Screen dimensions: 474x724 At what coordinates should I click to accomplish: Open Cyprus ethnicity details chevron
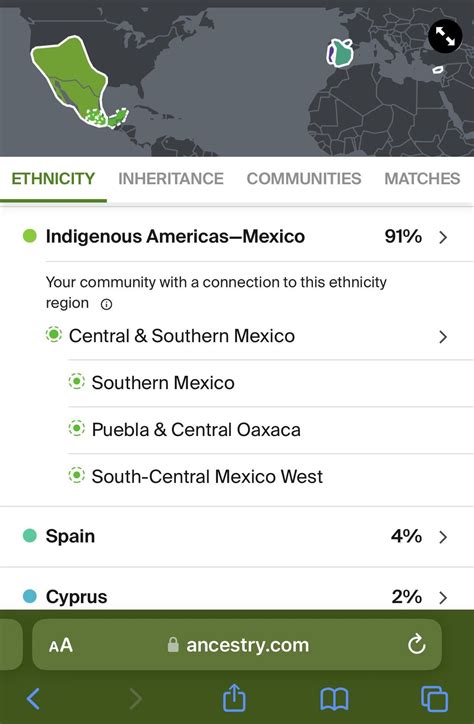pyautogui.click(x=443, y=597)
